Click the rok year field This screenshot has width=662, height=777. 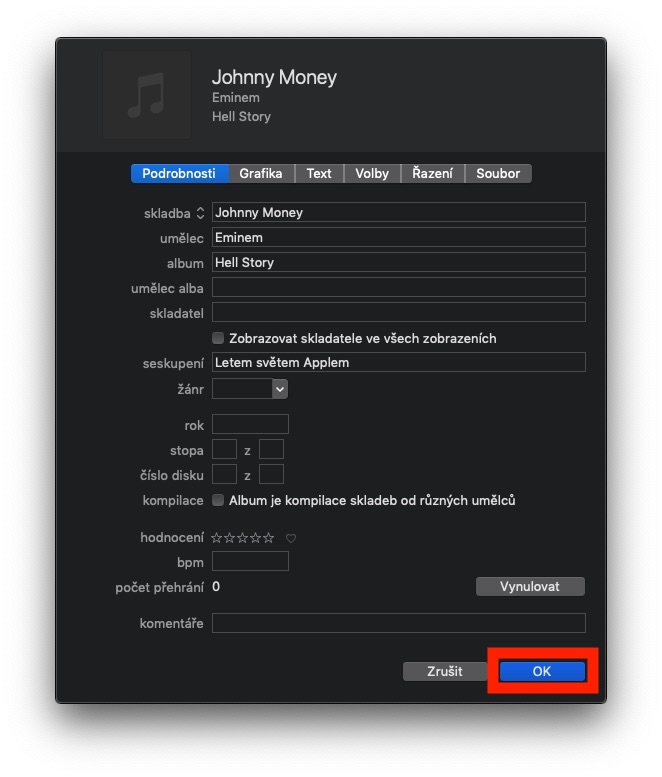[x=250, y=424]
